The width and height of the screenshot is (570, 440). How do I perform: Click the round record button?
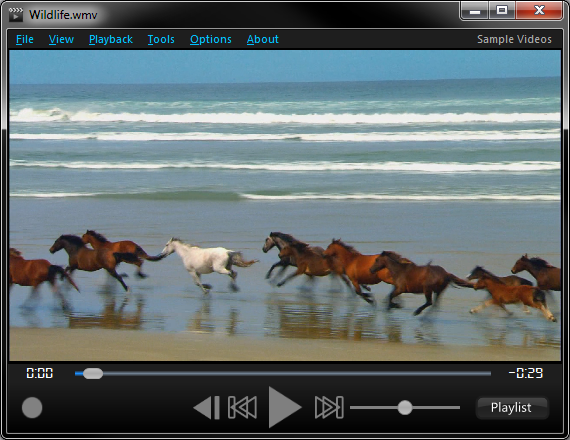pos(32,408)
